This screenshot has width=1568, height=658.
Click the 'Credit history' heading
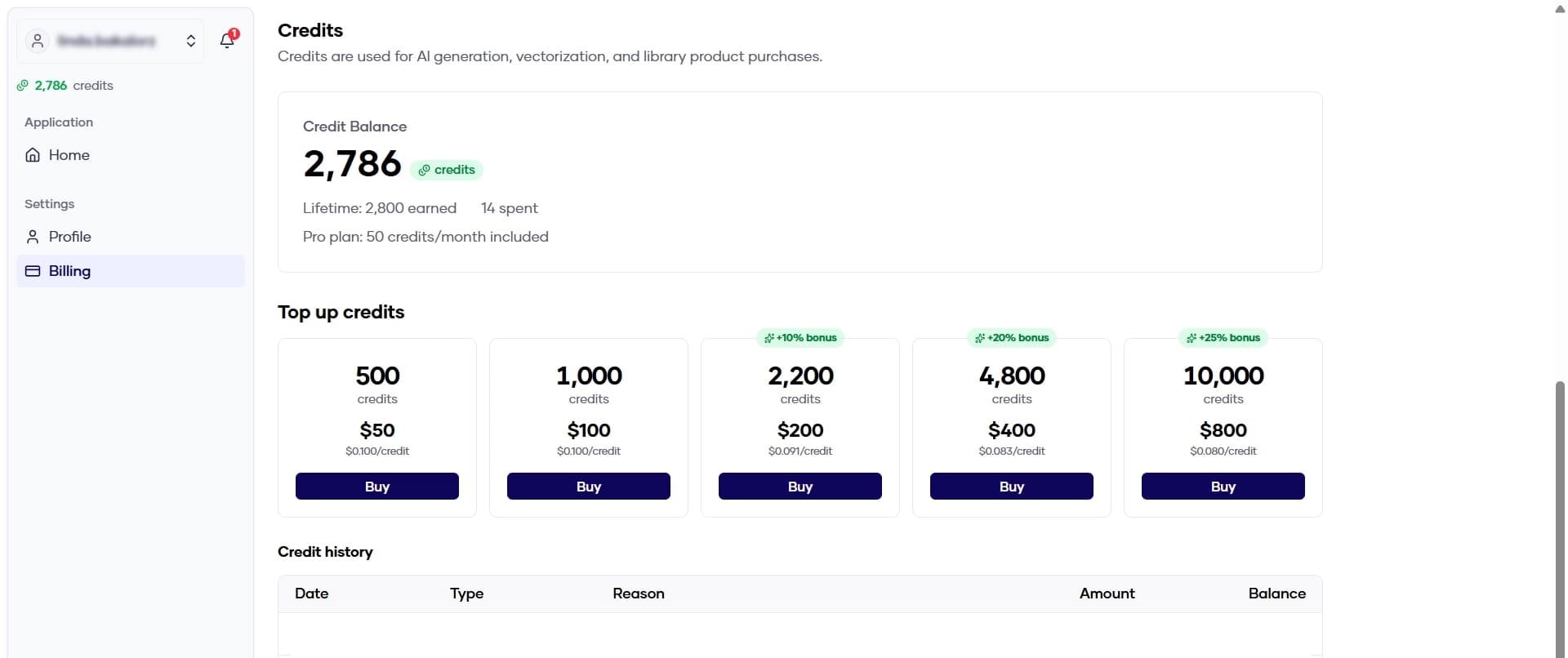tap(325, 552)
